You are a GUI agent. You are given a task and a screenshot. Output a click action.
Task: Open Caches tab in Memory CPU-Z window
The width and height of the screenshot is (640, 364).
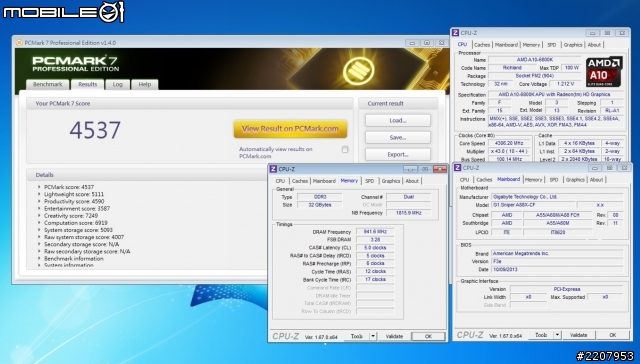(300, 181)
